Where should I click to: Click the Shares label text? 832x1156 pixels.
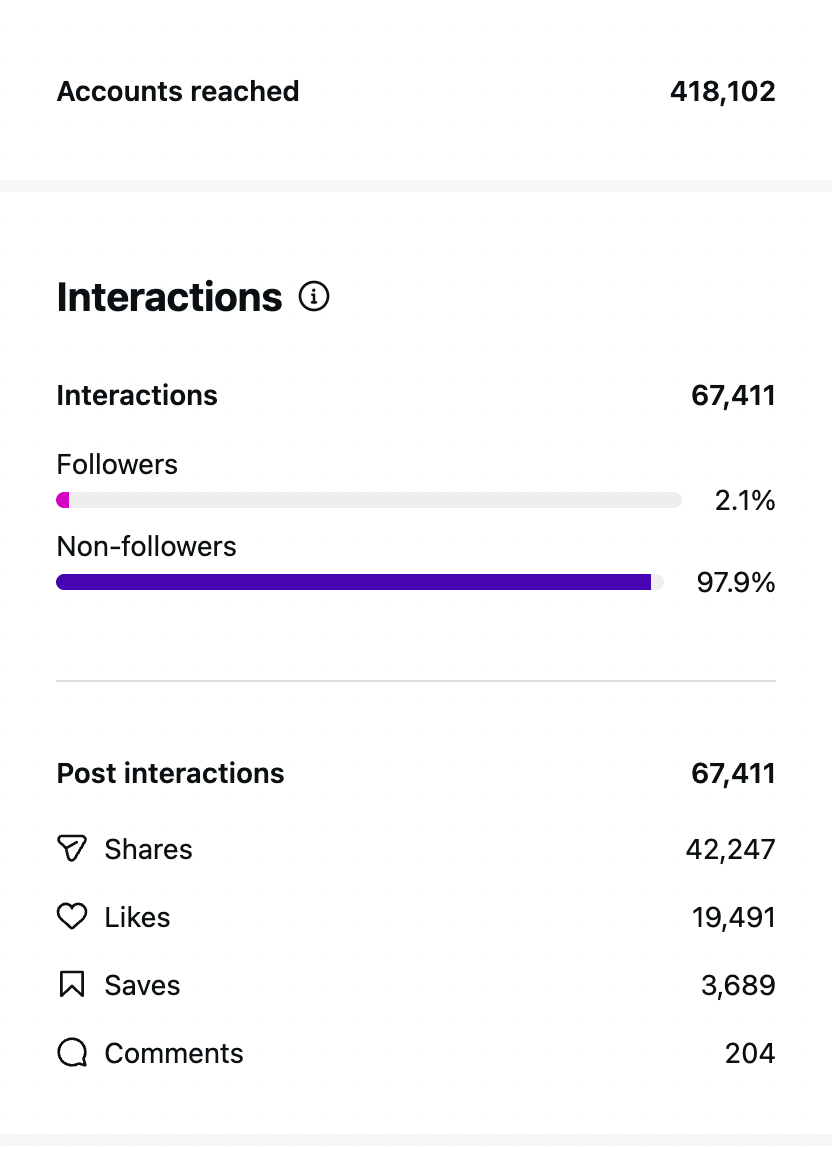point(148,849)
